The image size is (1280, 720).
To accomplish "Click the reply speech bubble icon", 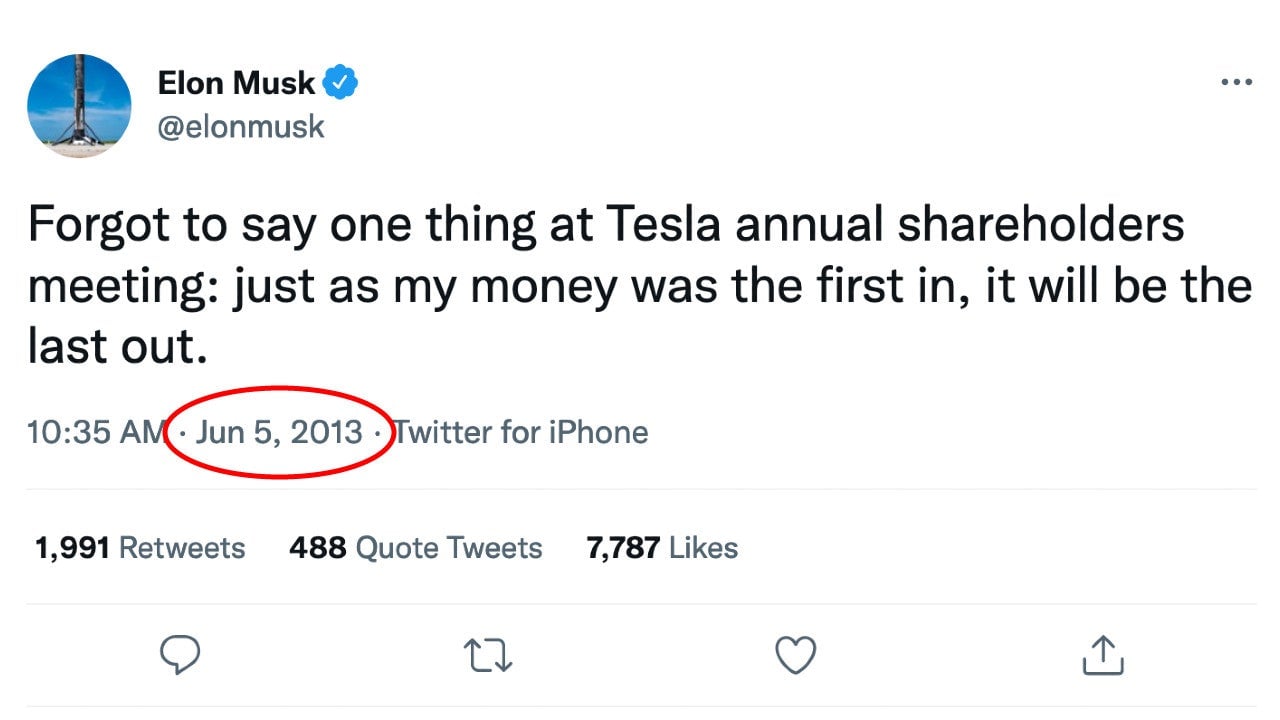I will pos(181,655).
